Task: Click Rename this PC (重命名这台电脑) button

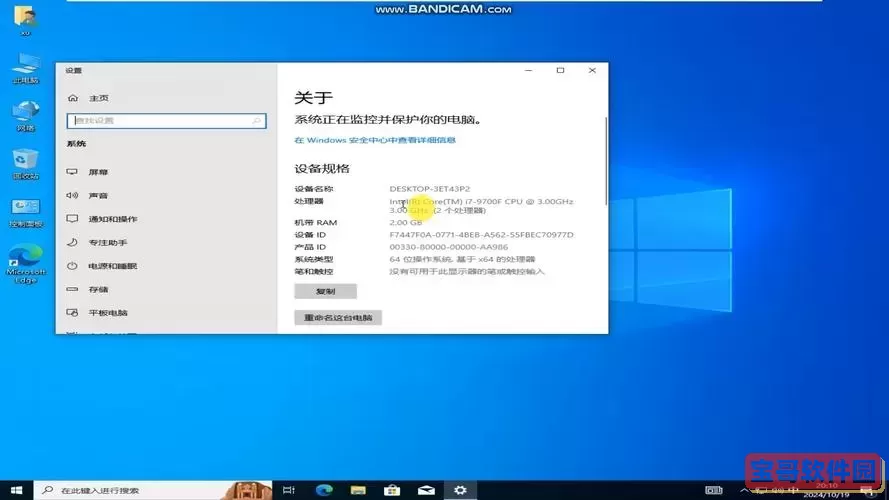Action: point(338,317)
